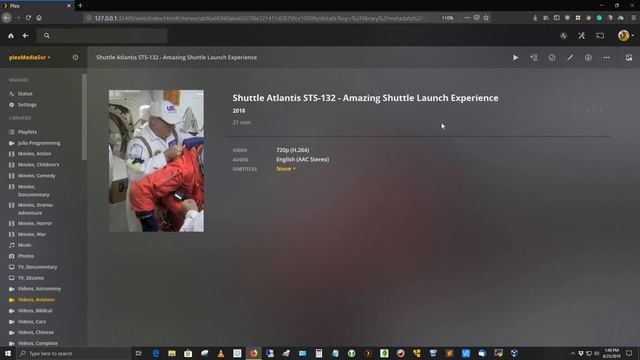Open the Videos, Biblical library
The width and height of the screenshot is (640, 360).
[35, 311]
